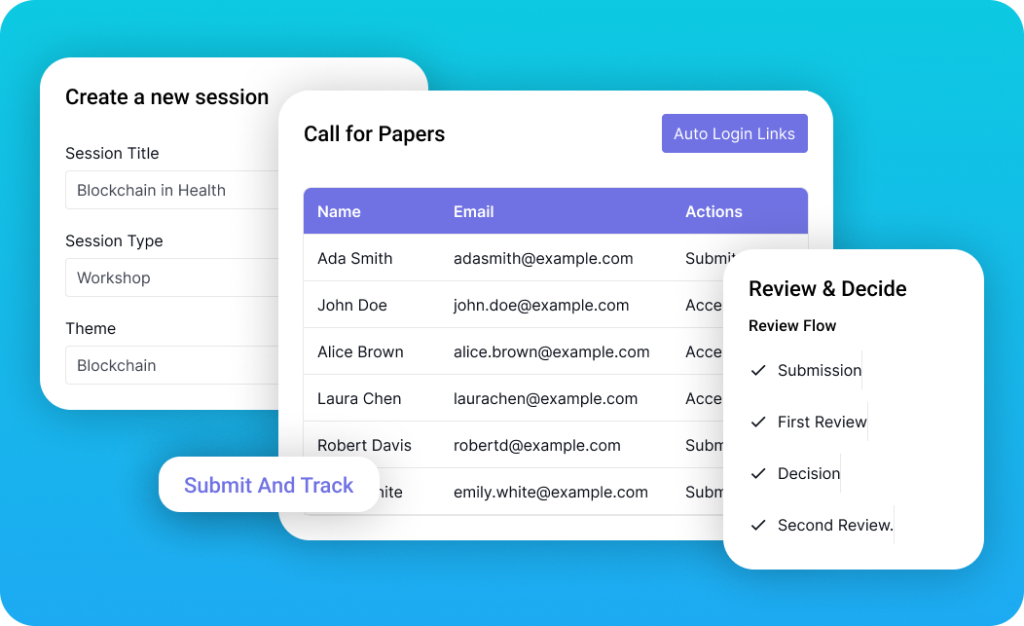Click emily.white@example.com email address
This screenshot has height=626, width=1024.
coord(550,492)
